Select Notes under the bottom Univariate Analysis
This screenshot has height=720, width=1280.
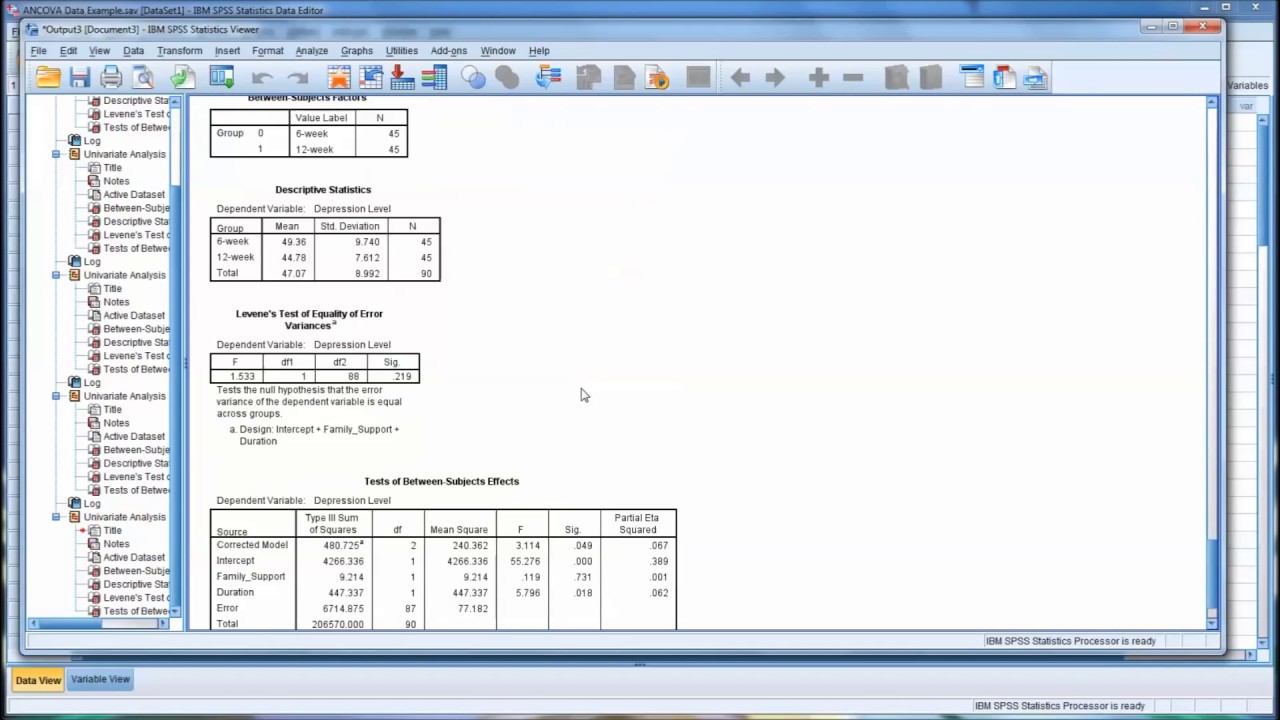[116, 544]
